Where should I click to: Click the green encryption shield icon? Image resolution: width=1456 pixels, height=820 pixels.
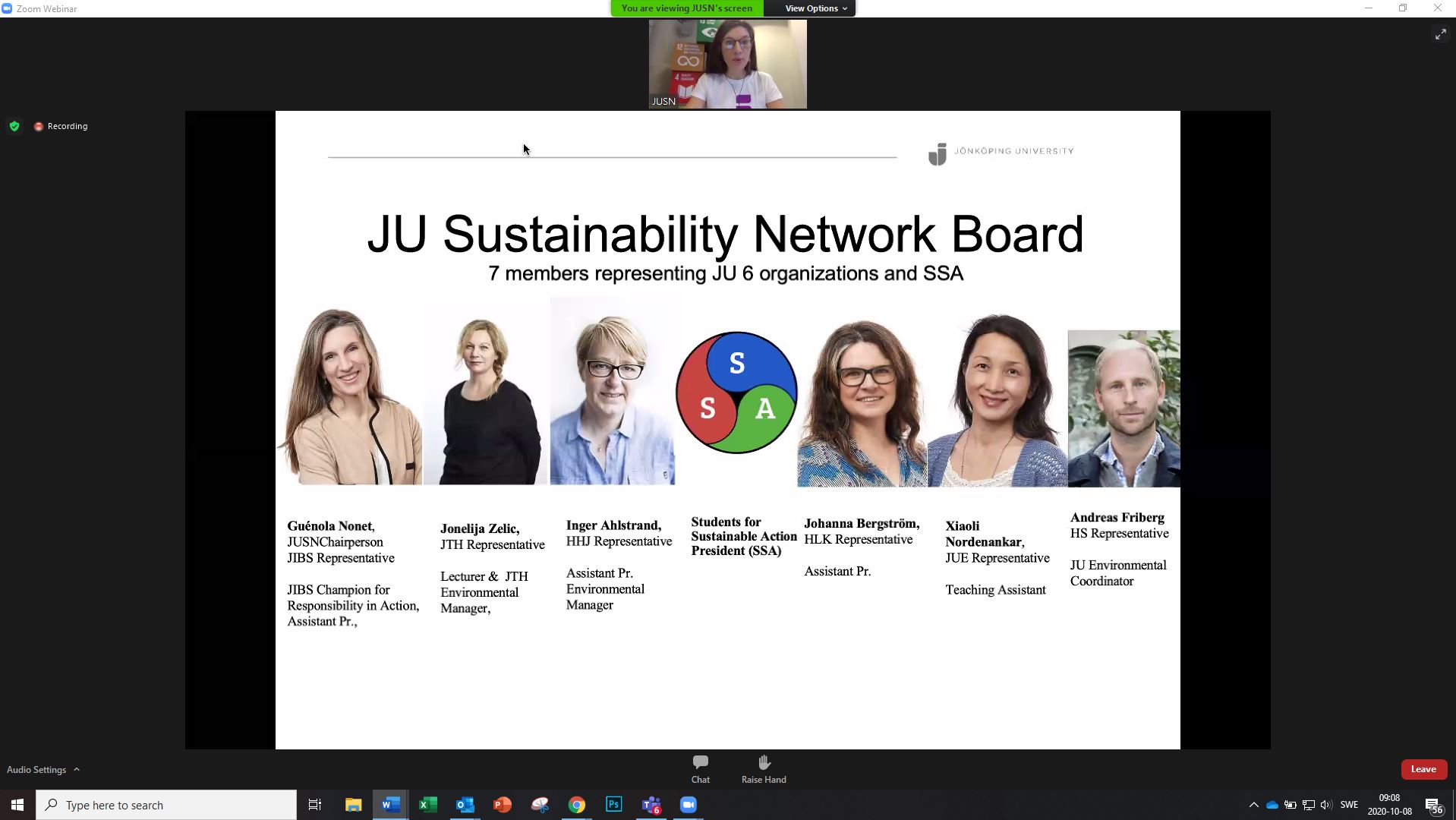14,126
